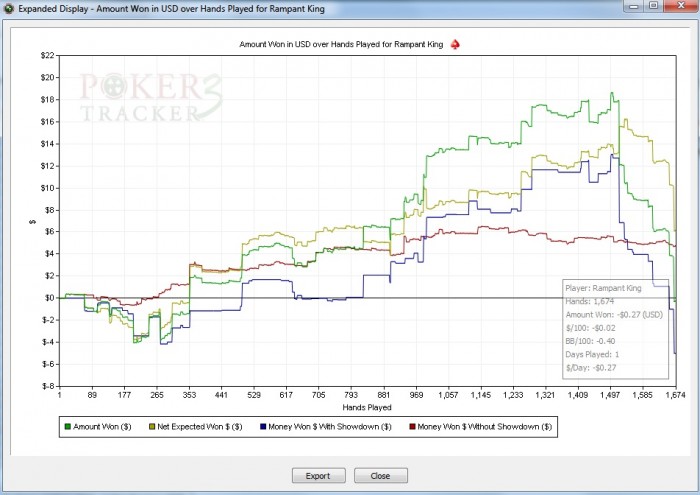Click the '$' y-axis title

[x=32, y=221]
